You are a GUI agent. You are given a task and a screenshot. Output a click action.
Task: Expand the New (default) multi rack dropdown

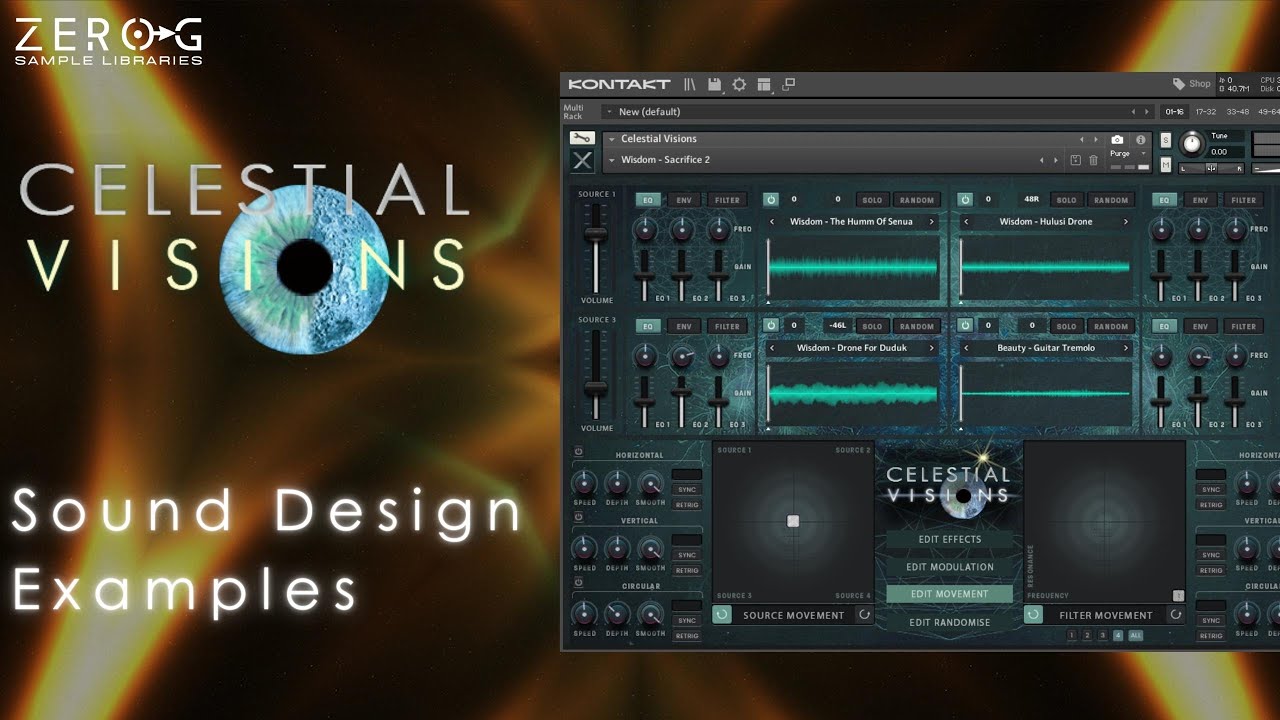tap(610, 112)
